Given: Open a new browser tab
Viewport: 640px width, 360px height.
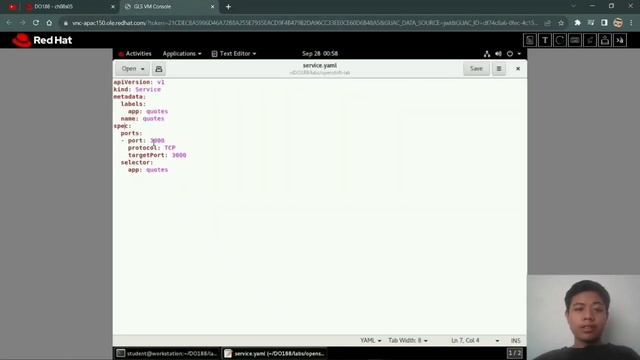Looking at the screenshot, I should [x=228, y=7].
